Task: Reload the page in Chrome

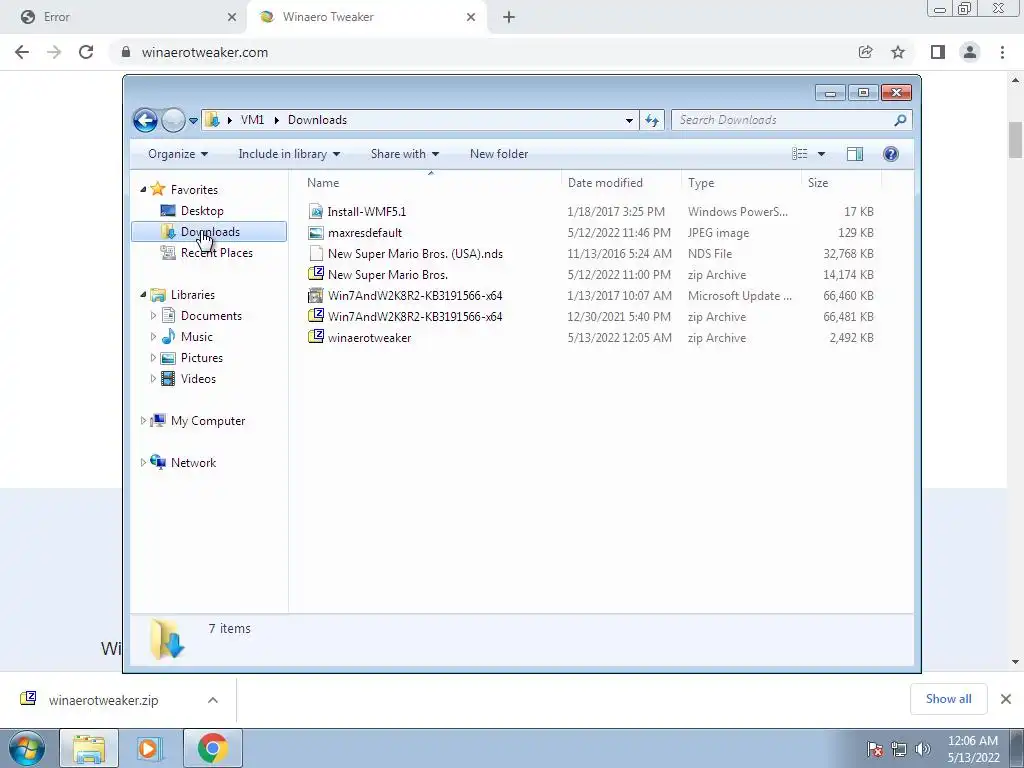Action: click(86, 52)
